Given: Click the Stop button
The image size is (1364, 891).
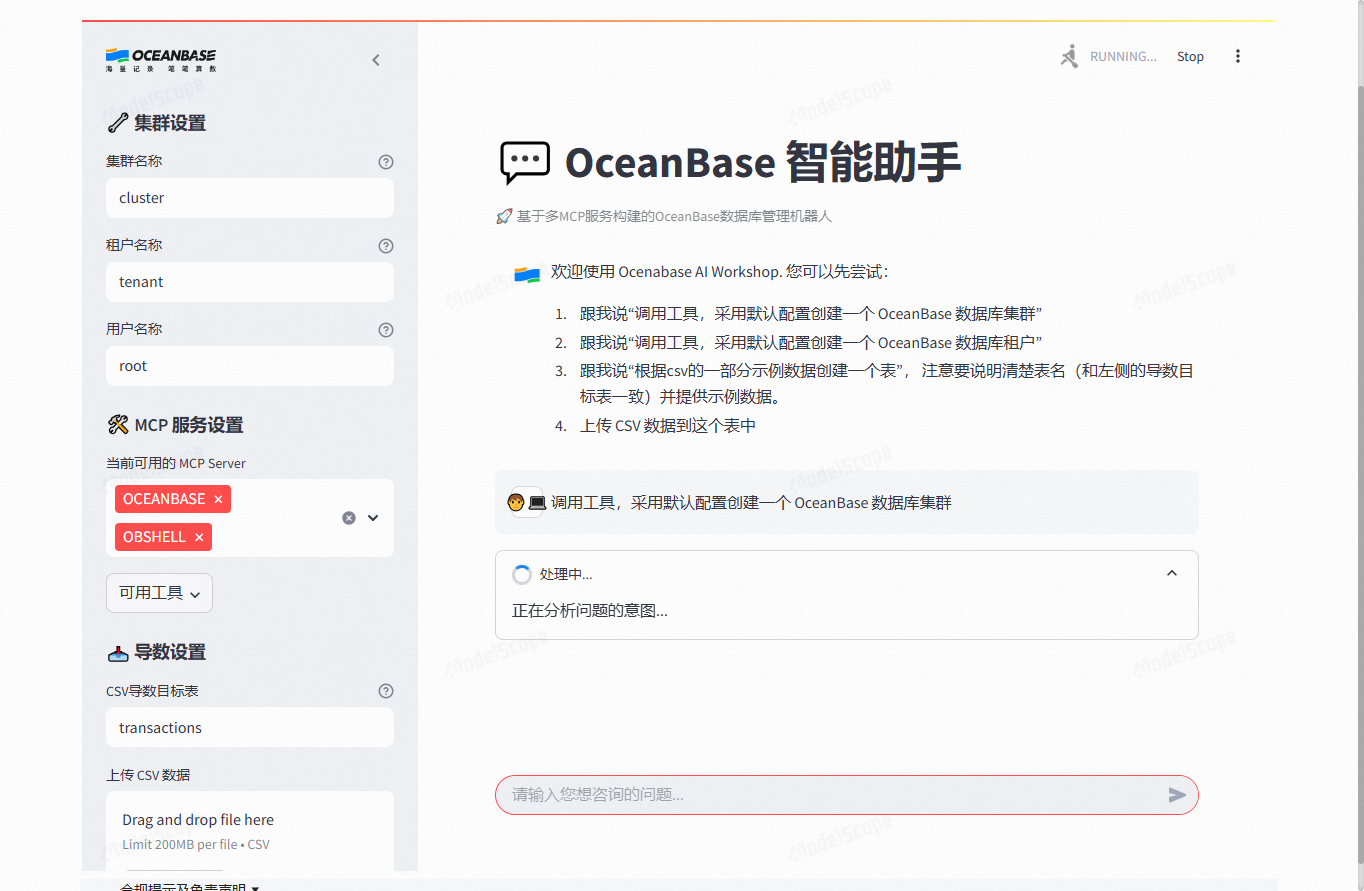Looking at the screenshot, I should 1190,56.
